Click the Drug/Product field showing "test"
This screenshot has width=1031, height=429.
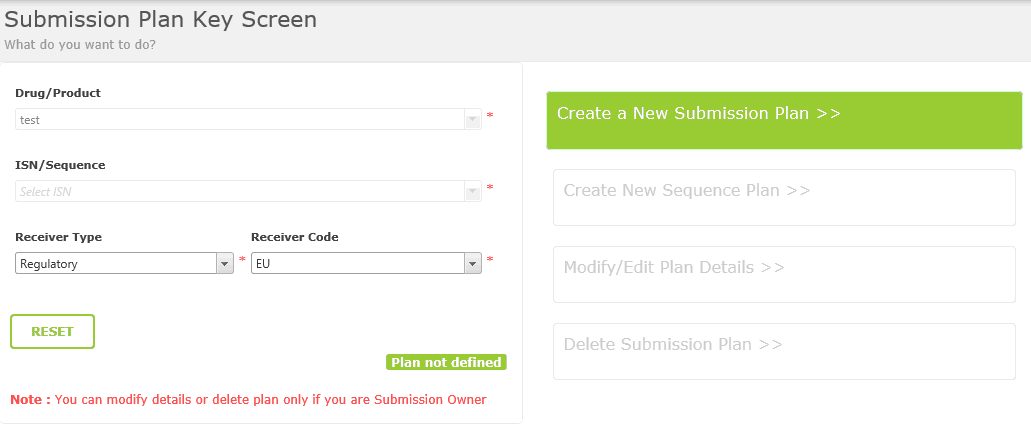point(240,120)
